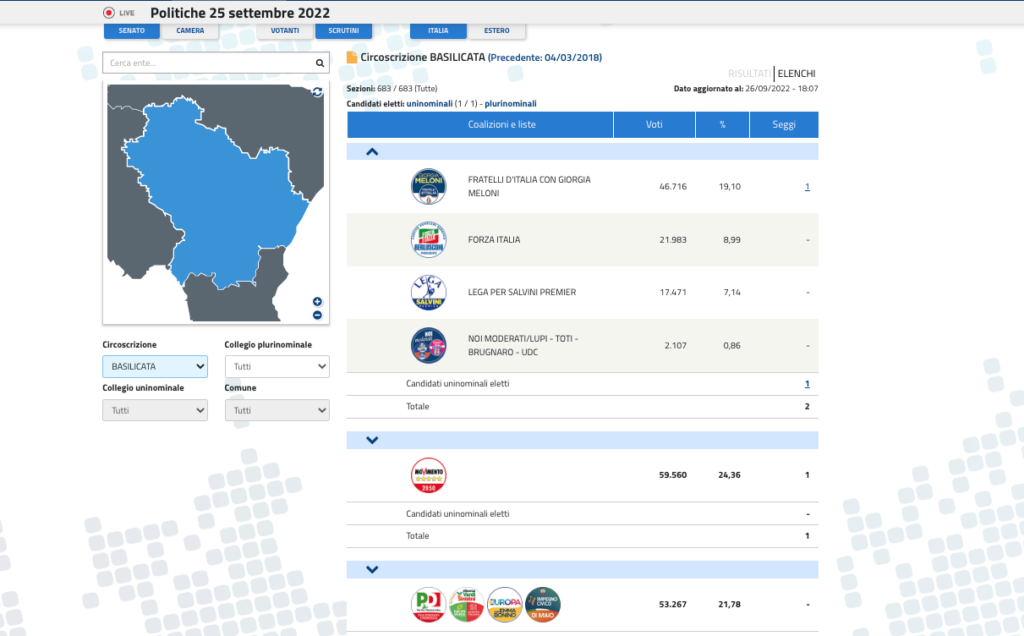Click the percentage column header
1024x636 pixels.
coord(722,125)
